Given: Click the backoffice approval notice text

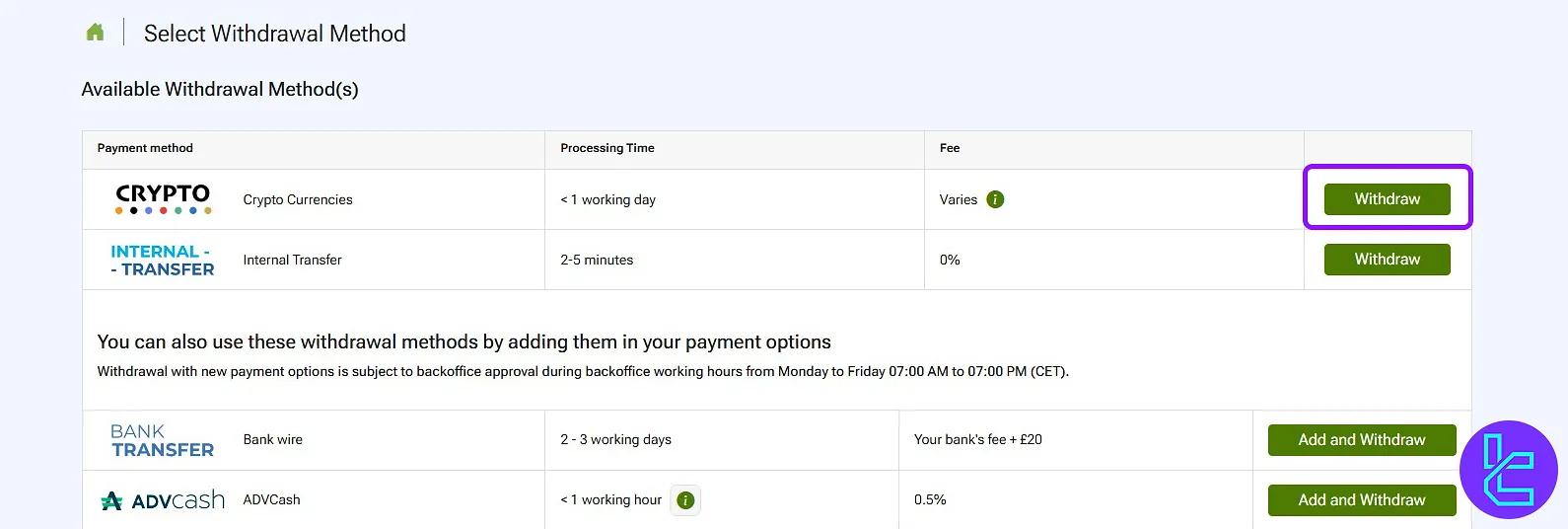Looking at the screenshot, I should coord(583,372).
